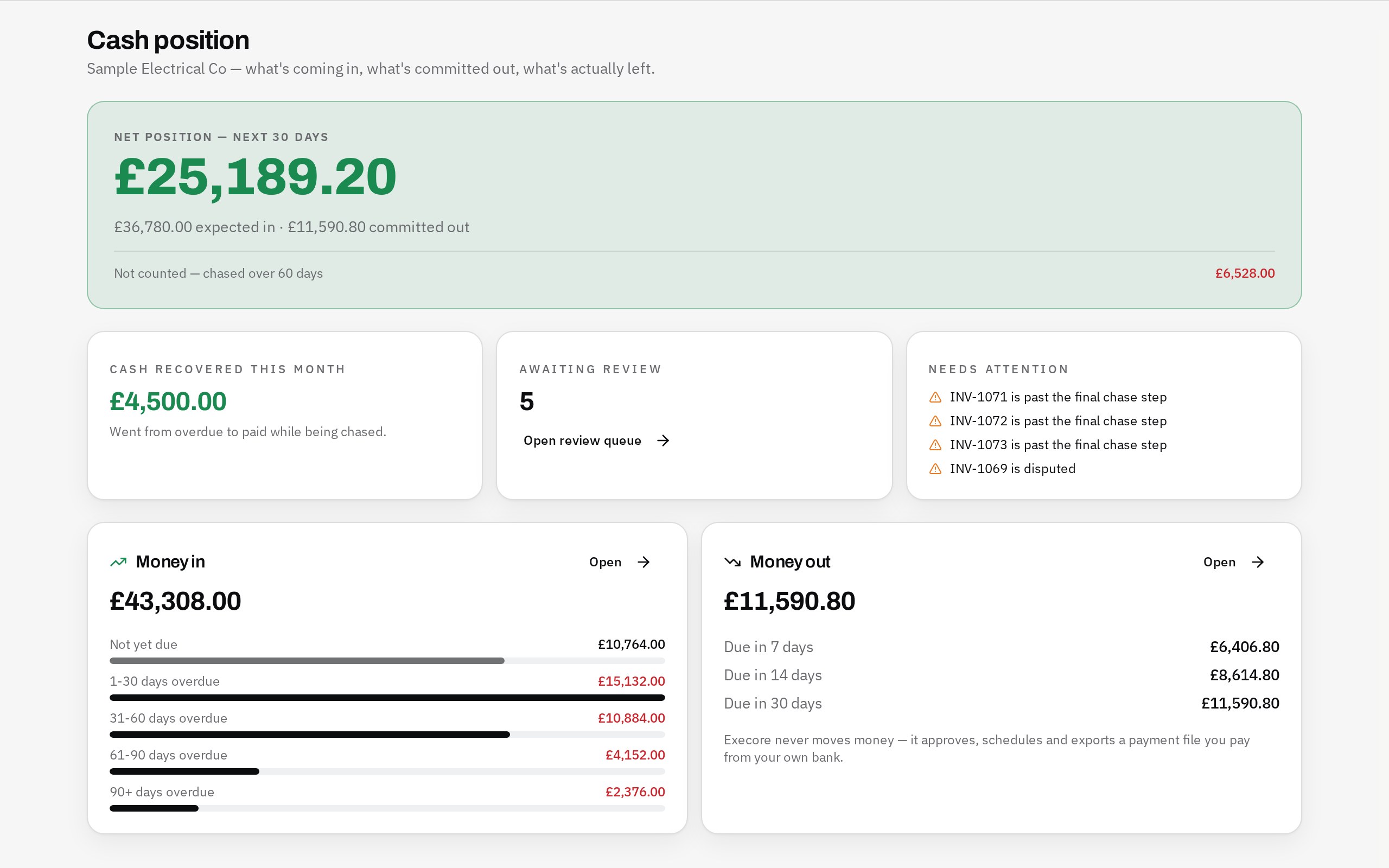Open the Money in details
The width and height of the screenshot is (1389, 868).
[620, 562]
